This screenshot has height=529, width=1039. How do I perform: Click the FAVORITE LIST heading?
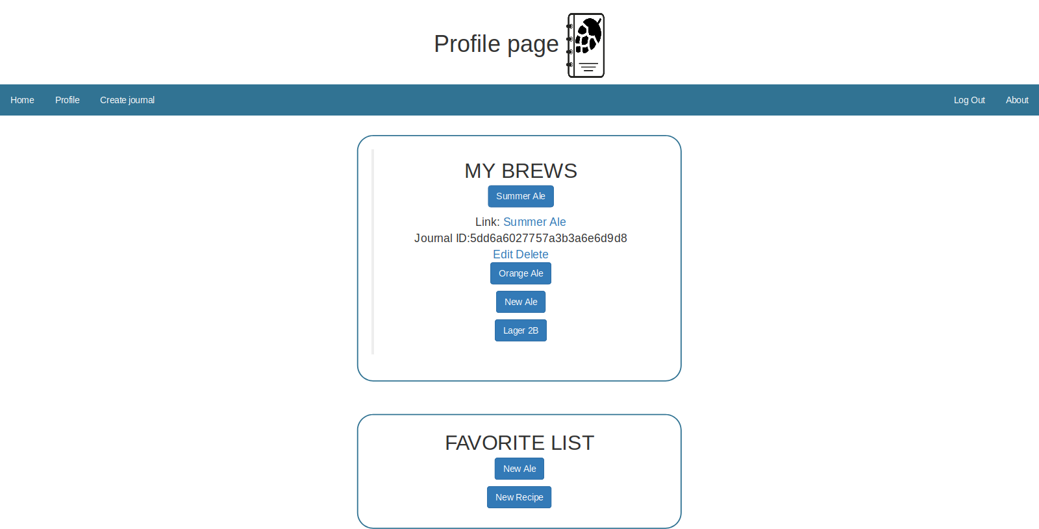pos(519,443)
